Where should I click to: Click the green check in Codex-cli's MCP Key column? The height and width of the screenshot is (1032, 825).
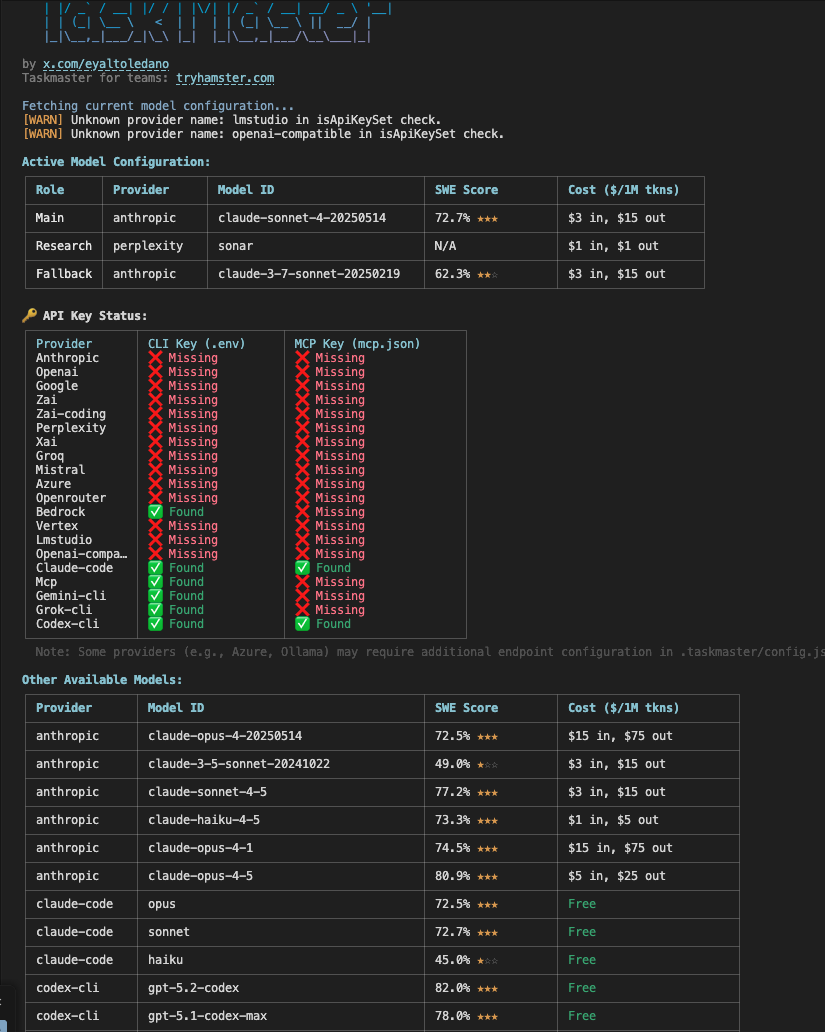[x=302, y=623]
